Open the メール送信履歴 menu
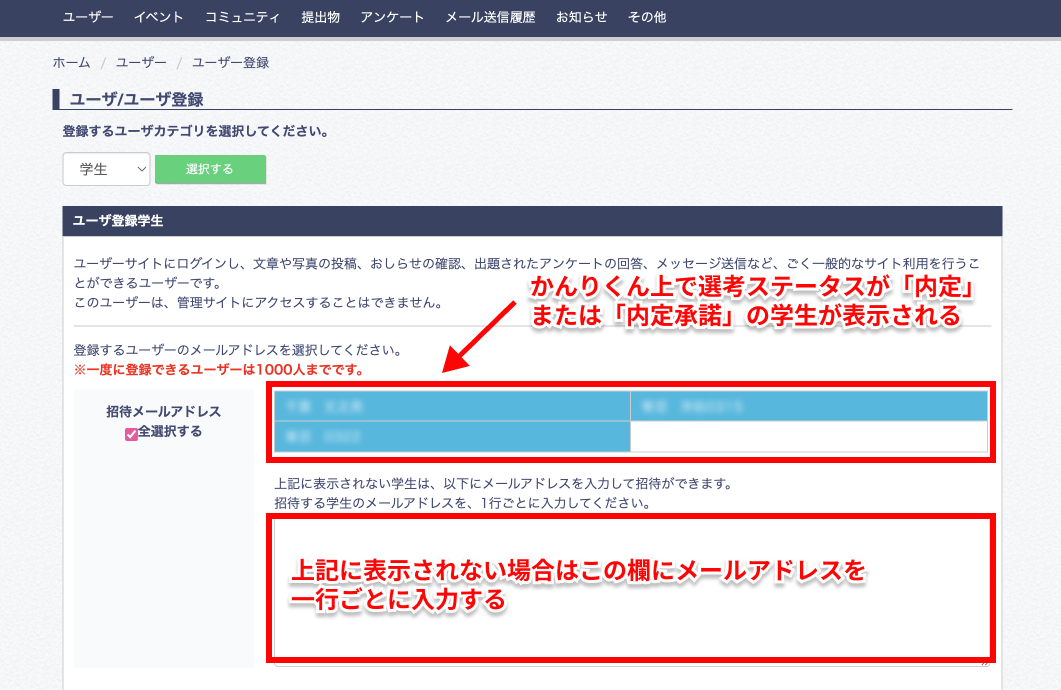Image resolution: width=1061 pixels, height=690 pixels. pyautogui.click(x=490, y=17)
